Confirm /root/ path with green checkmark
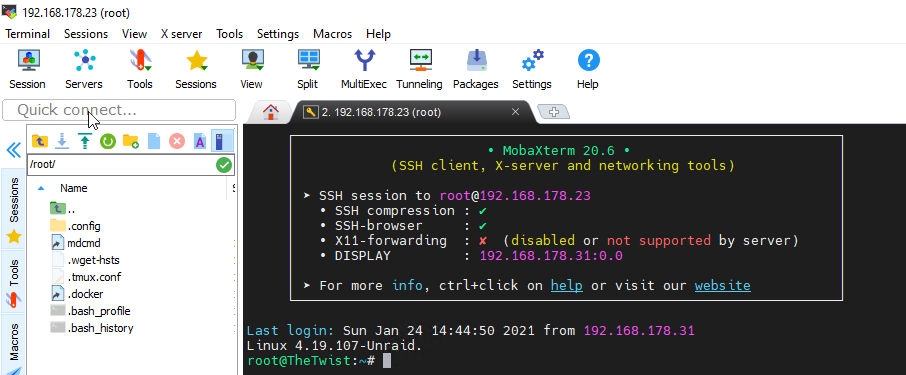Image resolution: width=906 pixels, height=375 pixels. 224,165
